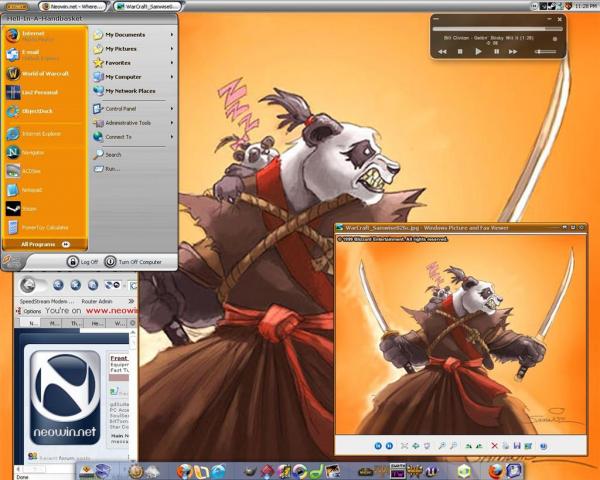Launch World of Warcraft from start menu
Viewport: 600px width, 480px height.
[45, 73]
